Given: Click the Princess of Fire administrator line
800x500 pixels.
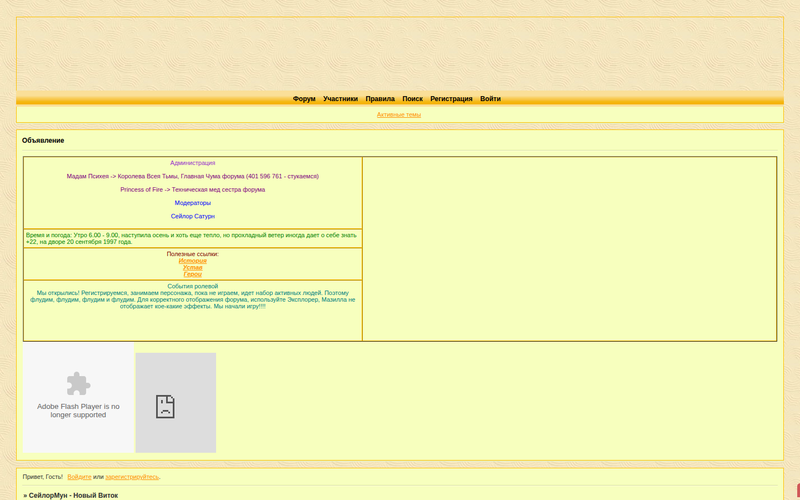Looking at the screenshot, I should pos(192,189).
